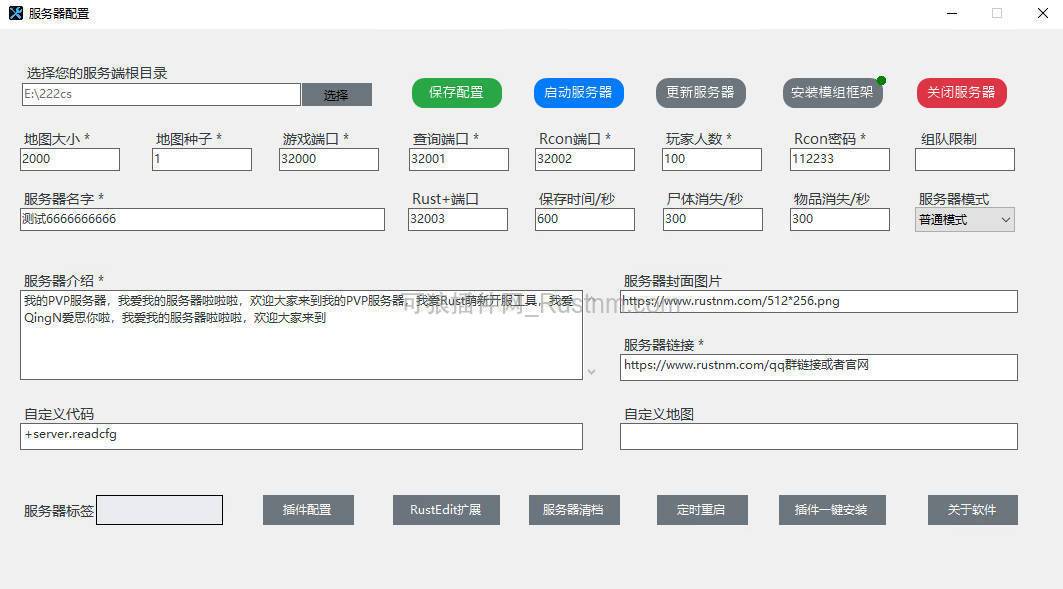Screen dimensions: 1063x589
Task: Click RustEdit扩展 extension button
Action: tap(446, 509)
